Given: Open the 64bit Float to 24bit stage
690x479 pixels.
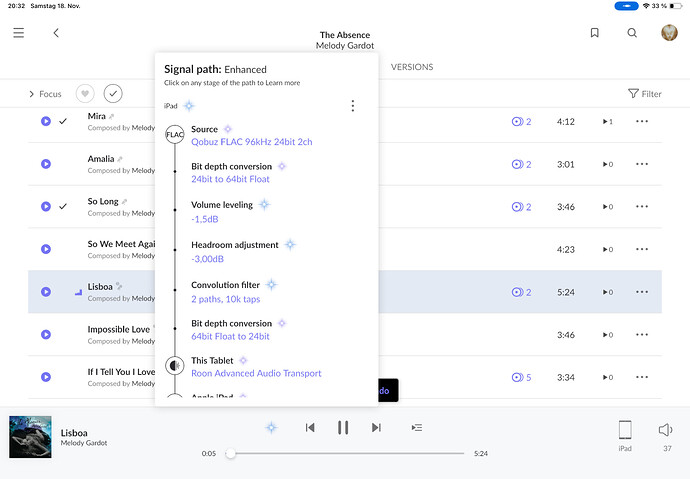Looking at the screenshot, I should tap(230, 336).
